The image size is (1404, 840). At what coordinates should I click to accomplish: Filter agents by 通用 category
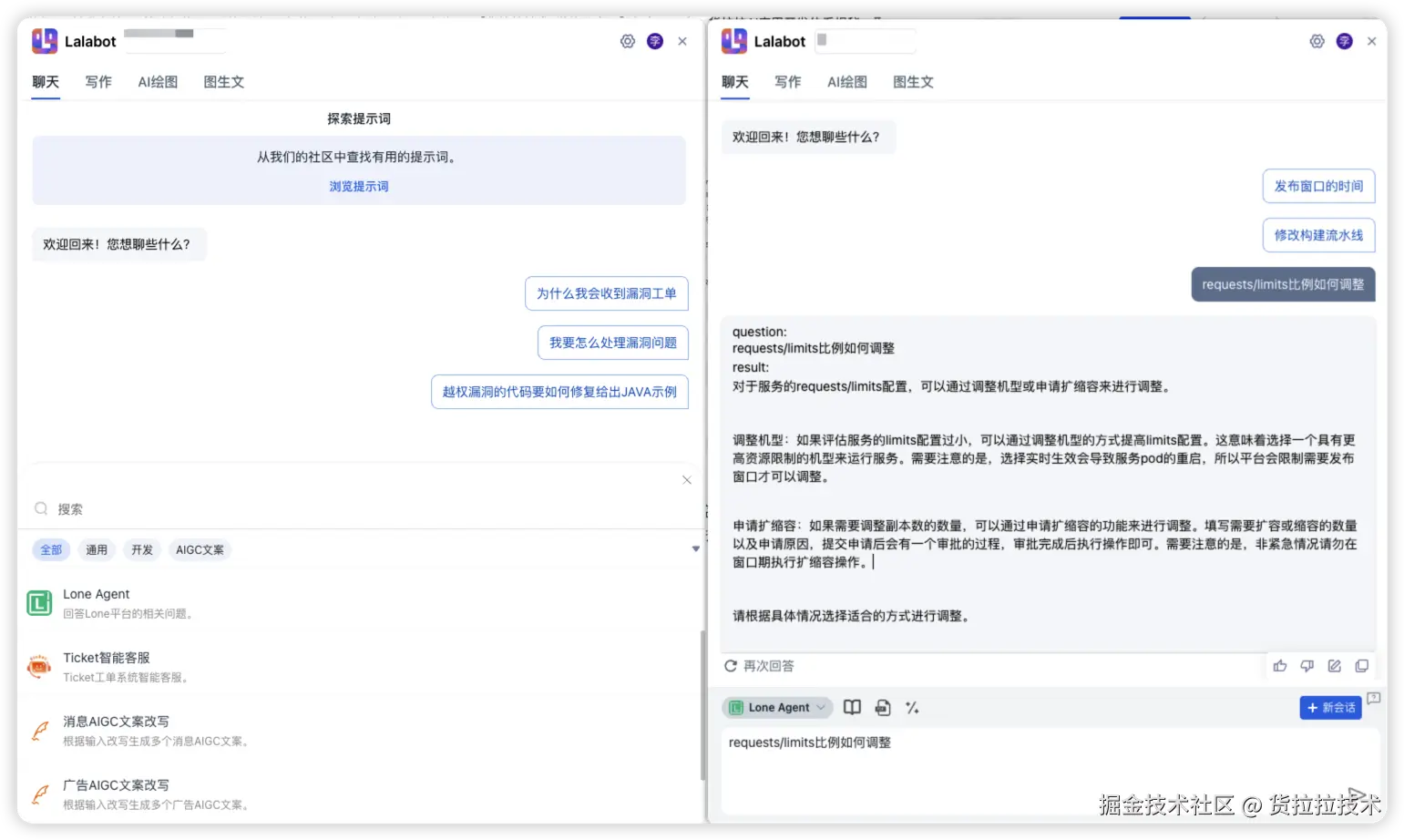pyautogui.click(x=97, y=549)
